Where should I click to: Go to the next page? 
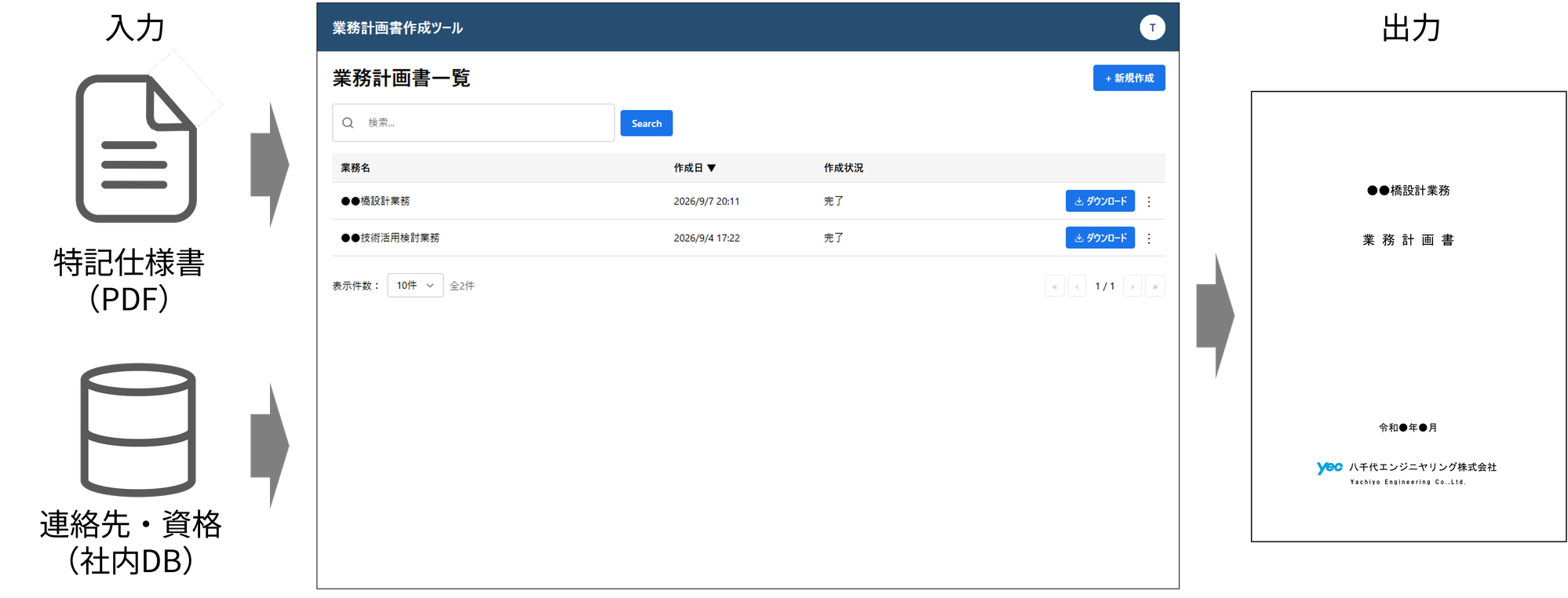tap(1132, 286)
